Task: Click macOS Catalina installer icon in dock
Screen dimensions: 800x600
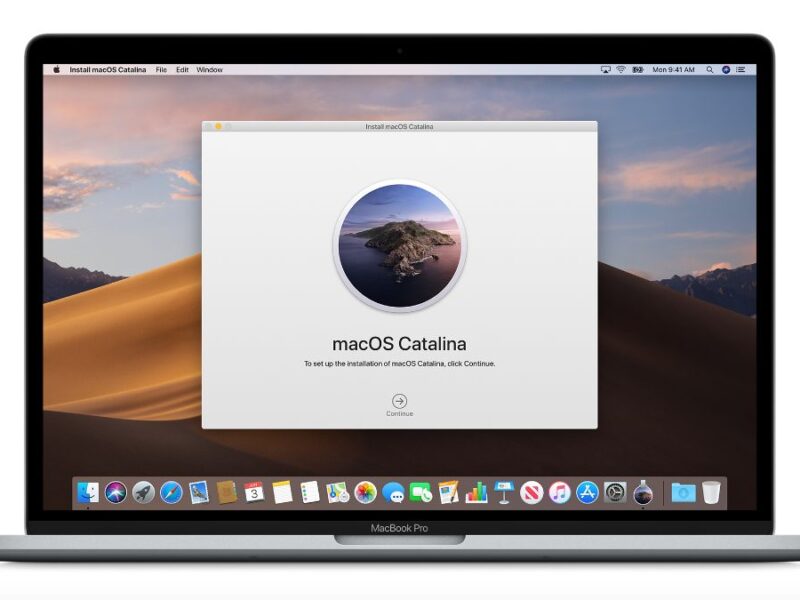Action: pyautogui.click(x=643, y=493)
